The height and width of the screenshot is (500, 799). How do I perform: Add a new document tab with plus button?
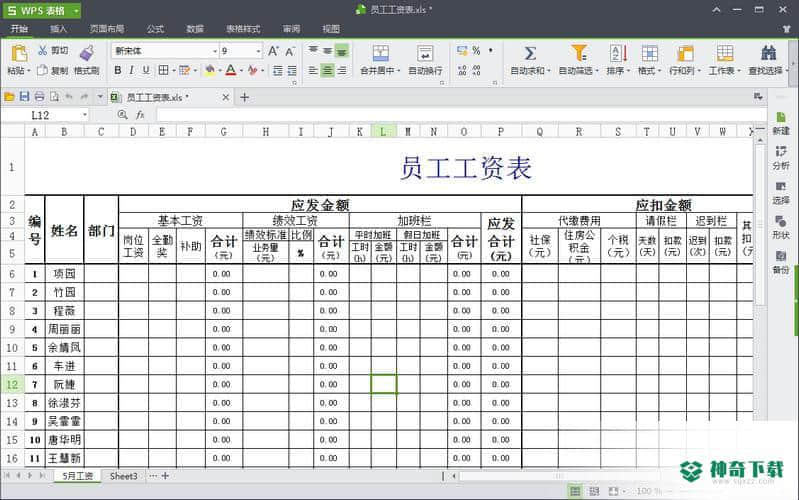tap(245, 97)
